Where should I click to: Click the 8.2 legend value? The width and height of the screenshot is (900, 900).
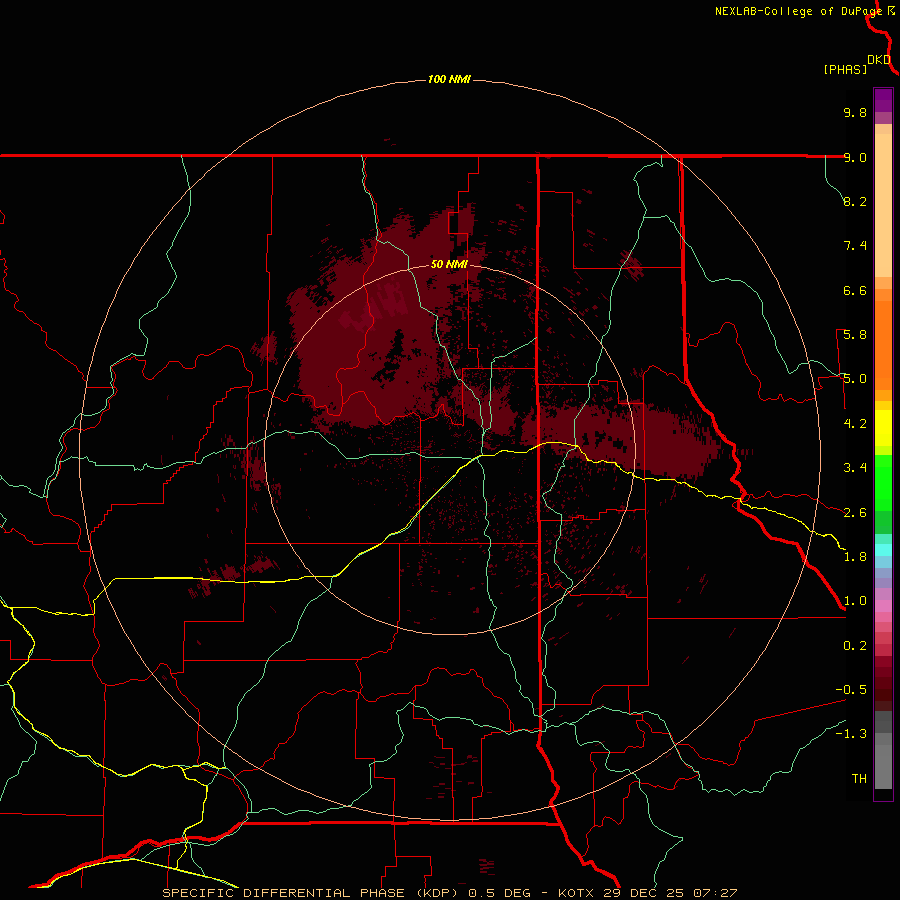pyautogui.click(x=855, y=201)
